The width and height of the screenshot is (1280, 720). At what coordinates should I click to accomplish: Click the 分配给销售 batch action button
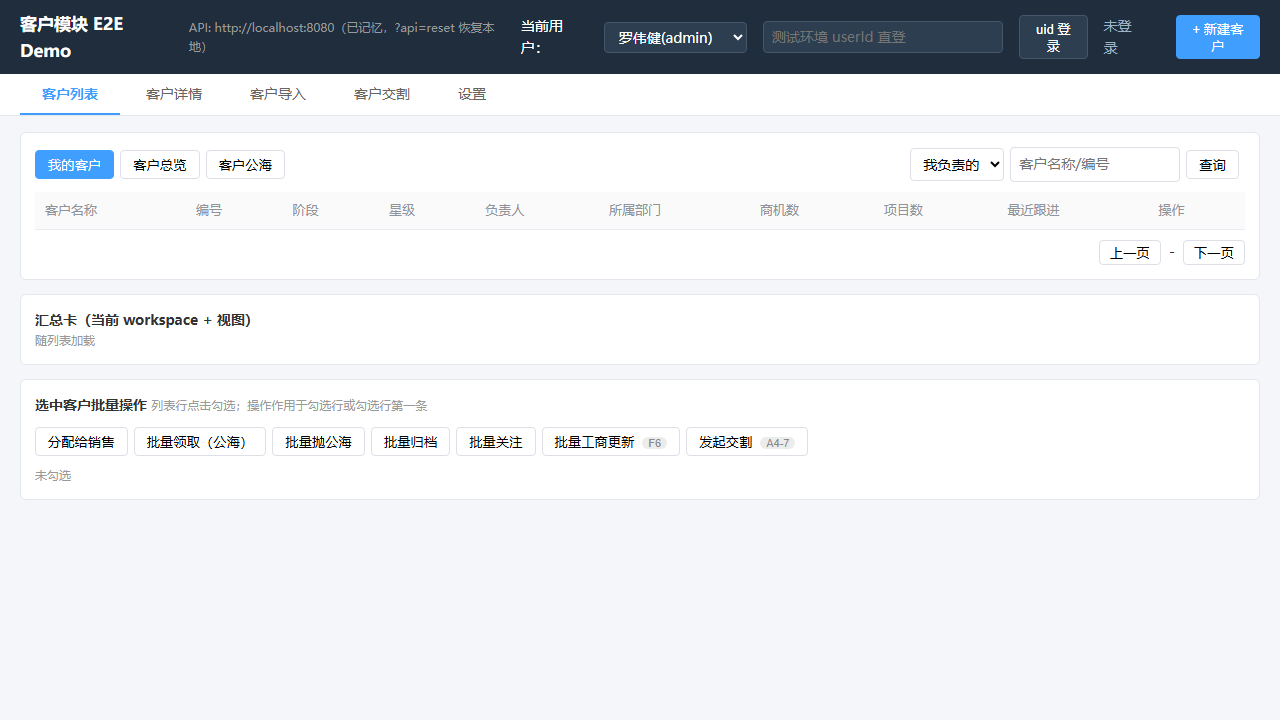(81, 442)
